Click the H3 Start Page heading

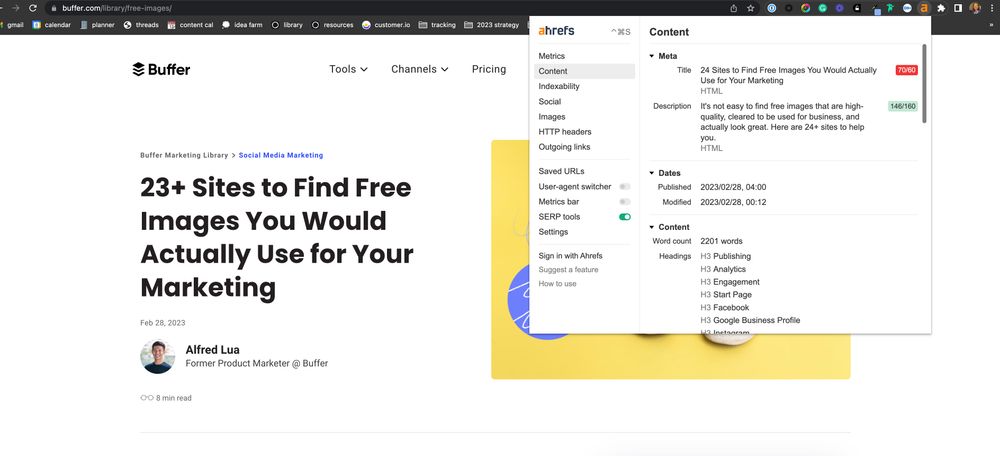726,295
